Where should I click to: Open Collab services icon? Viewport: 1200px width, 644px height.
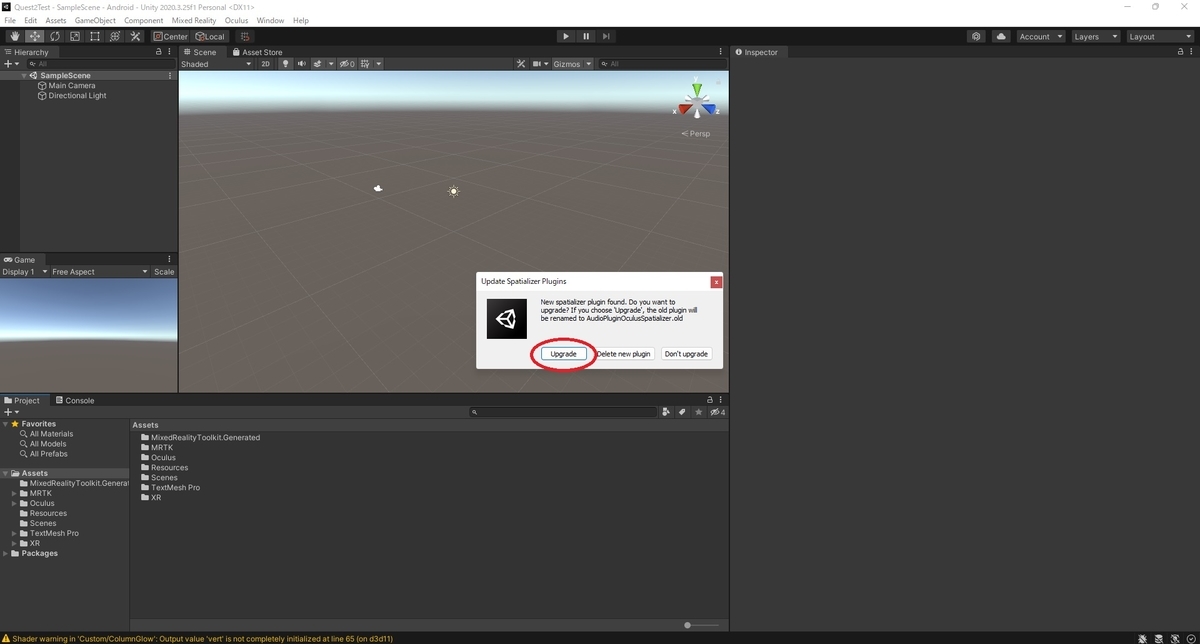[977, 37]
